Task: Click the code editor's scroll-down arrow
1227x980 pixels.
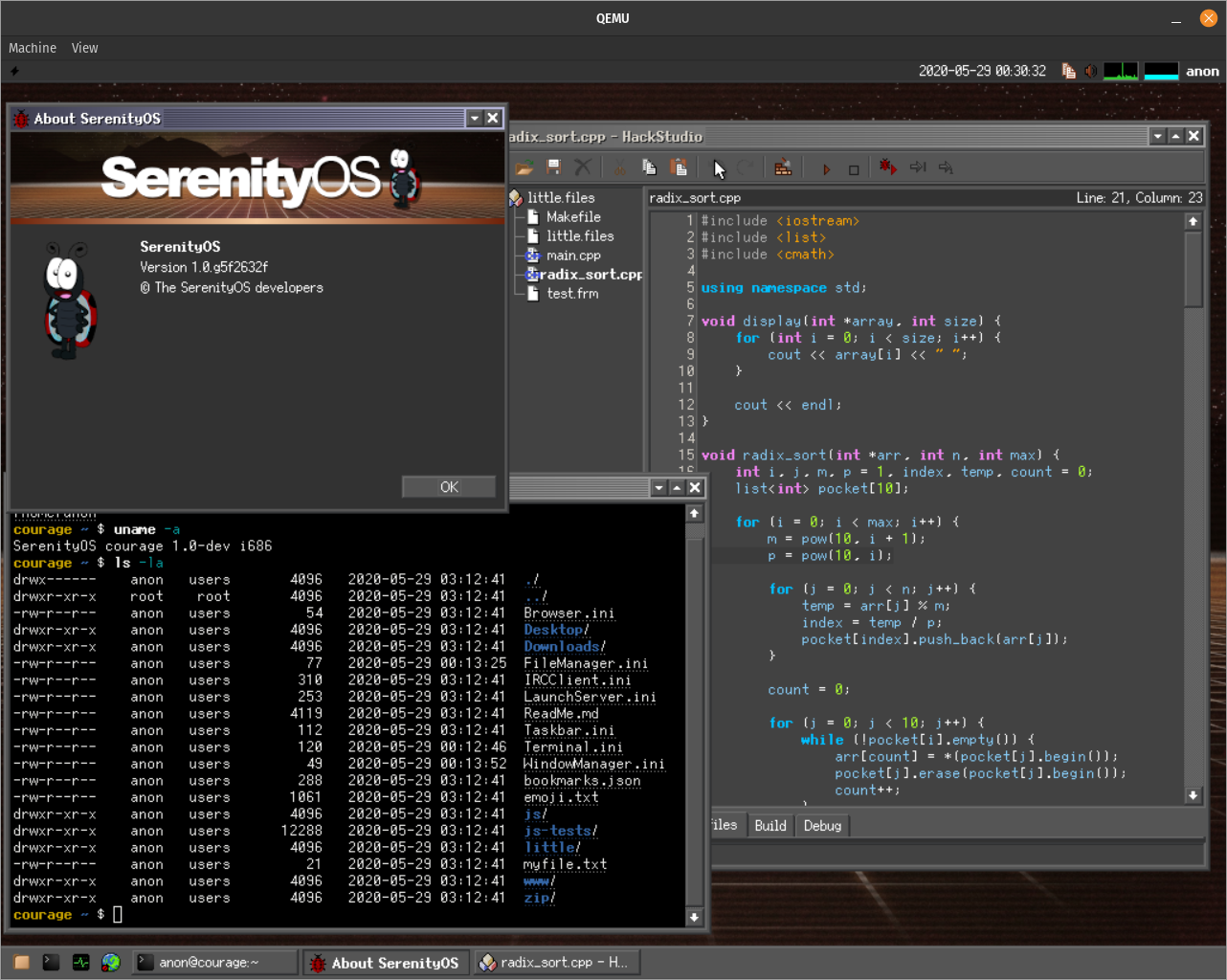Action: (x=1194, y=795)
